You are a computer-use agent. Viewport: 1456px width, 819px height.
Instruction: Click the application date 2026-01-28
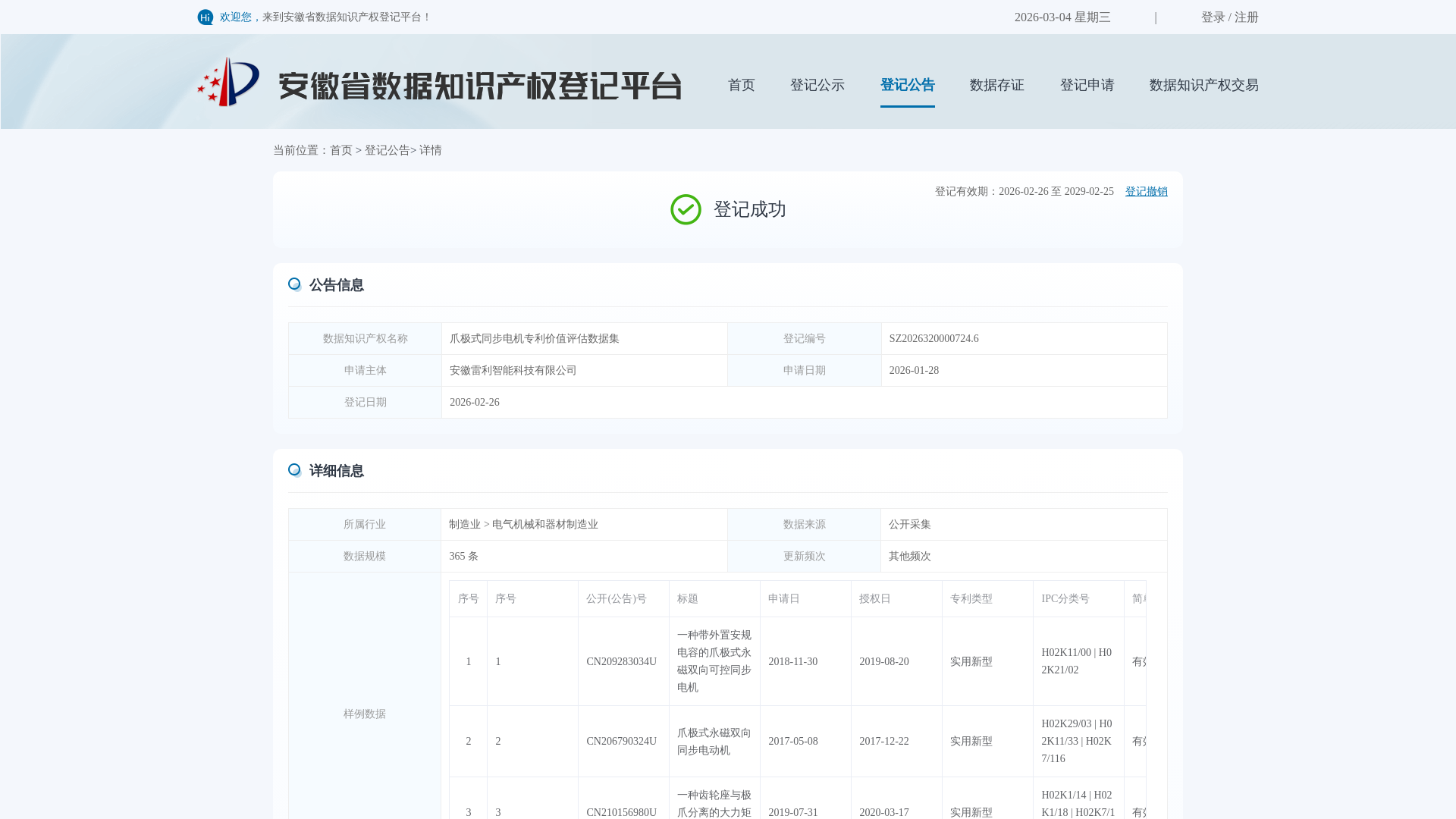click(x=914, y=371)
